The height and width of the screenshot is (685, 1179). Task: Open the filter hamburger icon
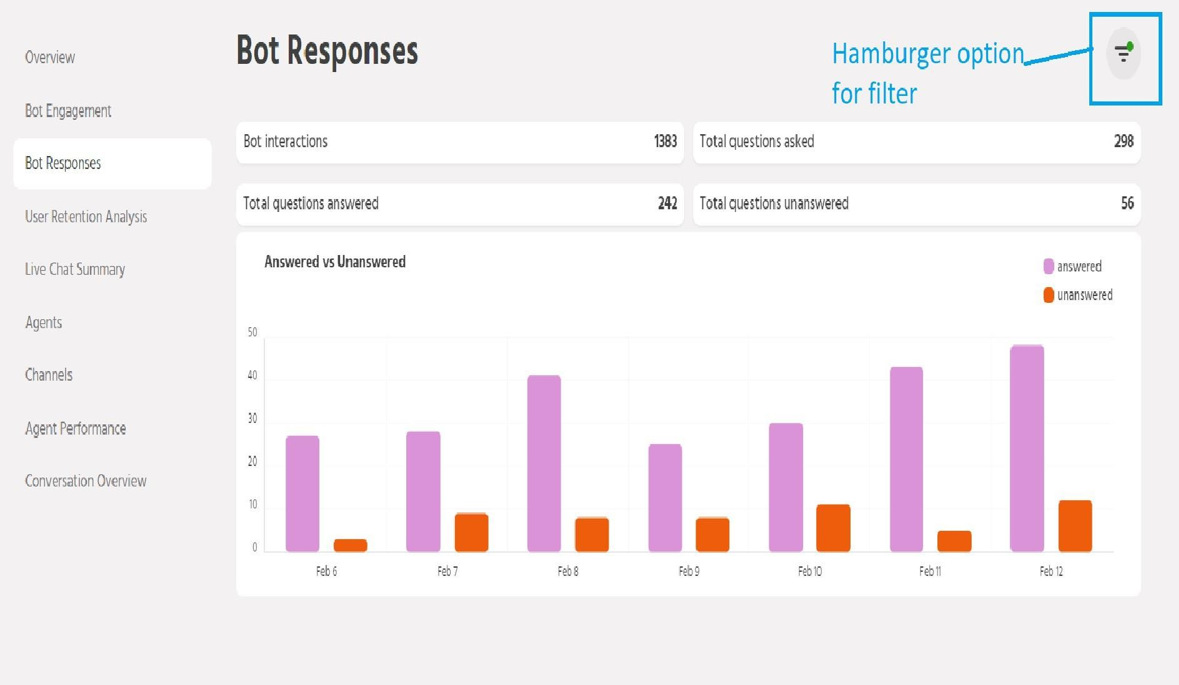(x=1124, y=54)
